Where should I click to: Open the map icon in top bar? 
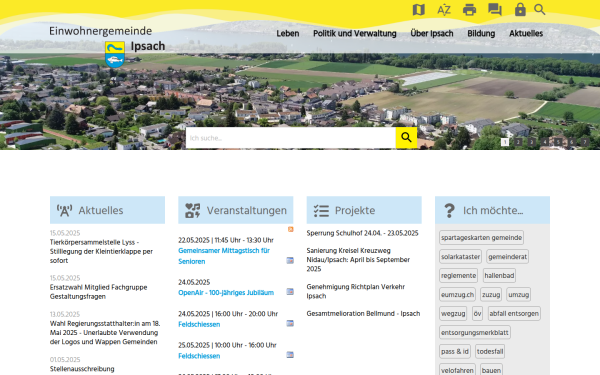[419, 10]
